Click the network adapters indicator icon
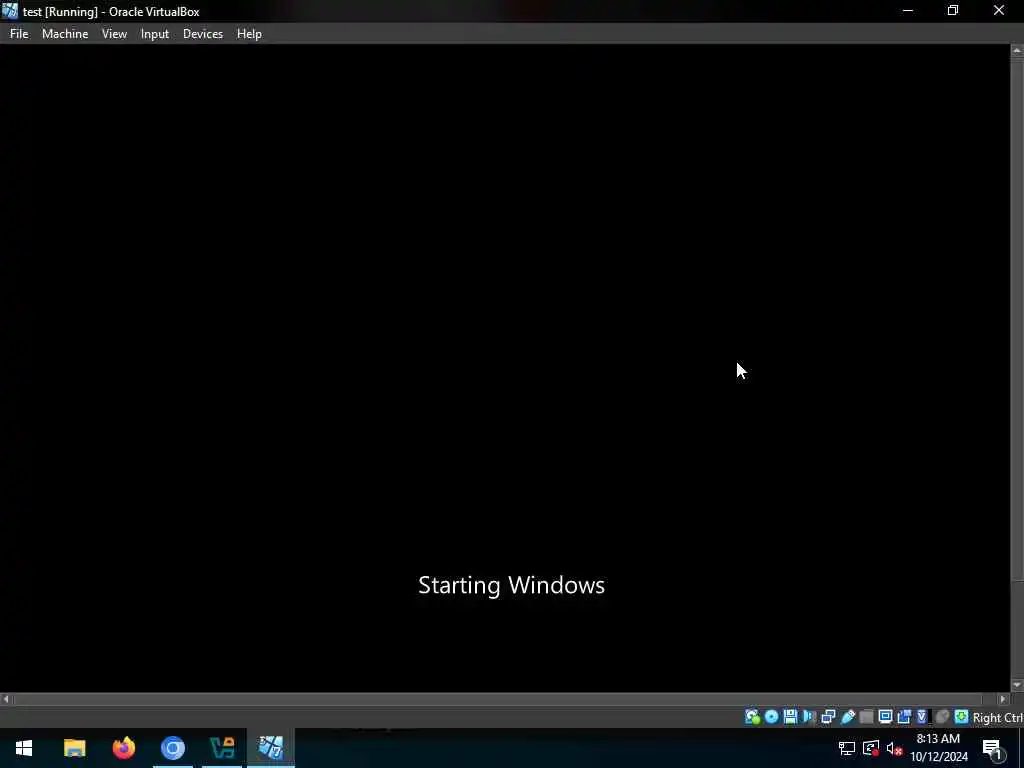This screenshot has height=768, width=1024. coord(828,717)
